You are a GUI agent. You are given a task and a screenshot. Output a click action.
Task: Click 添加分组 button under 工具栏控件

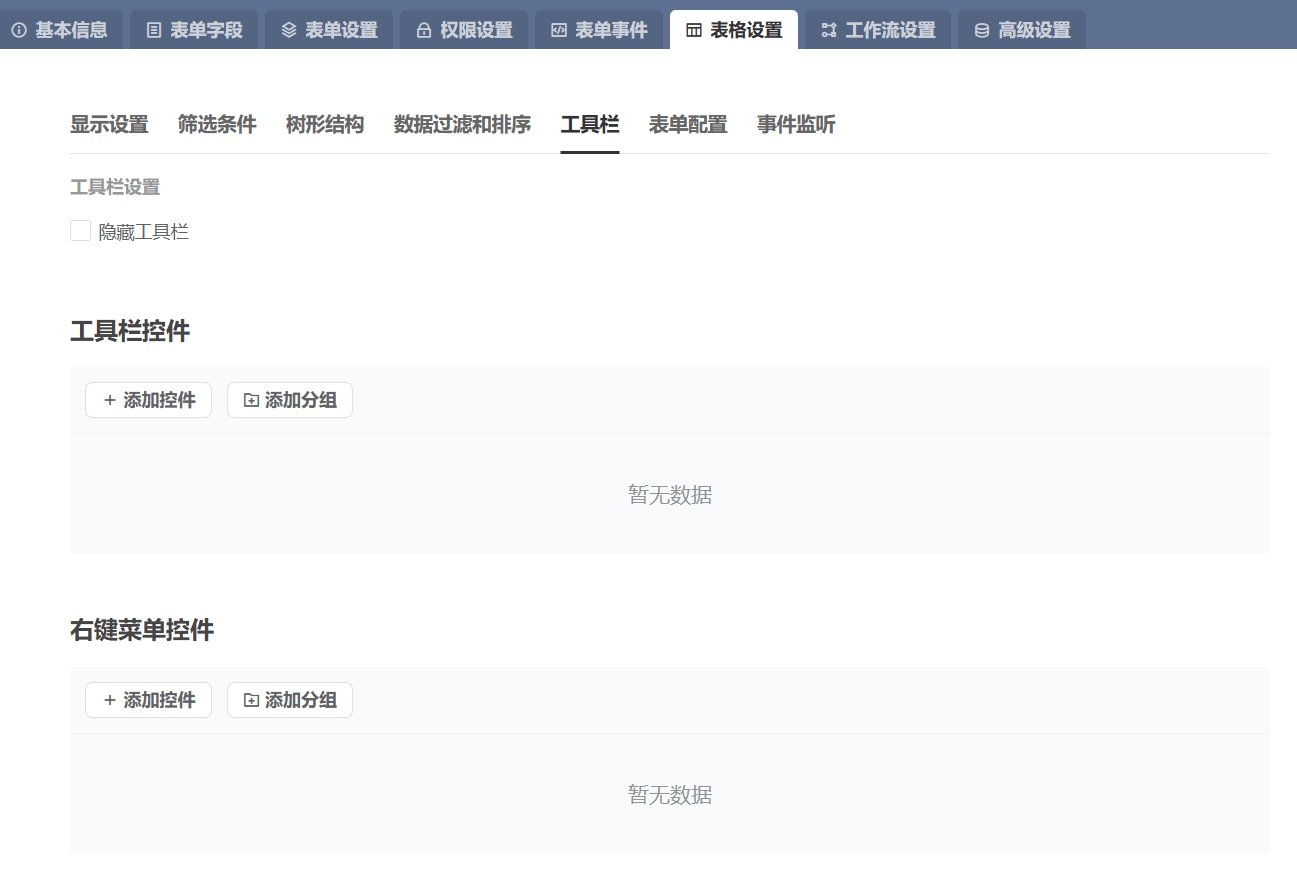click(290, 400)
